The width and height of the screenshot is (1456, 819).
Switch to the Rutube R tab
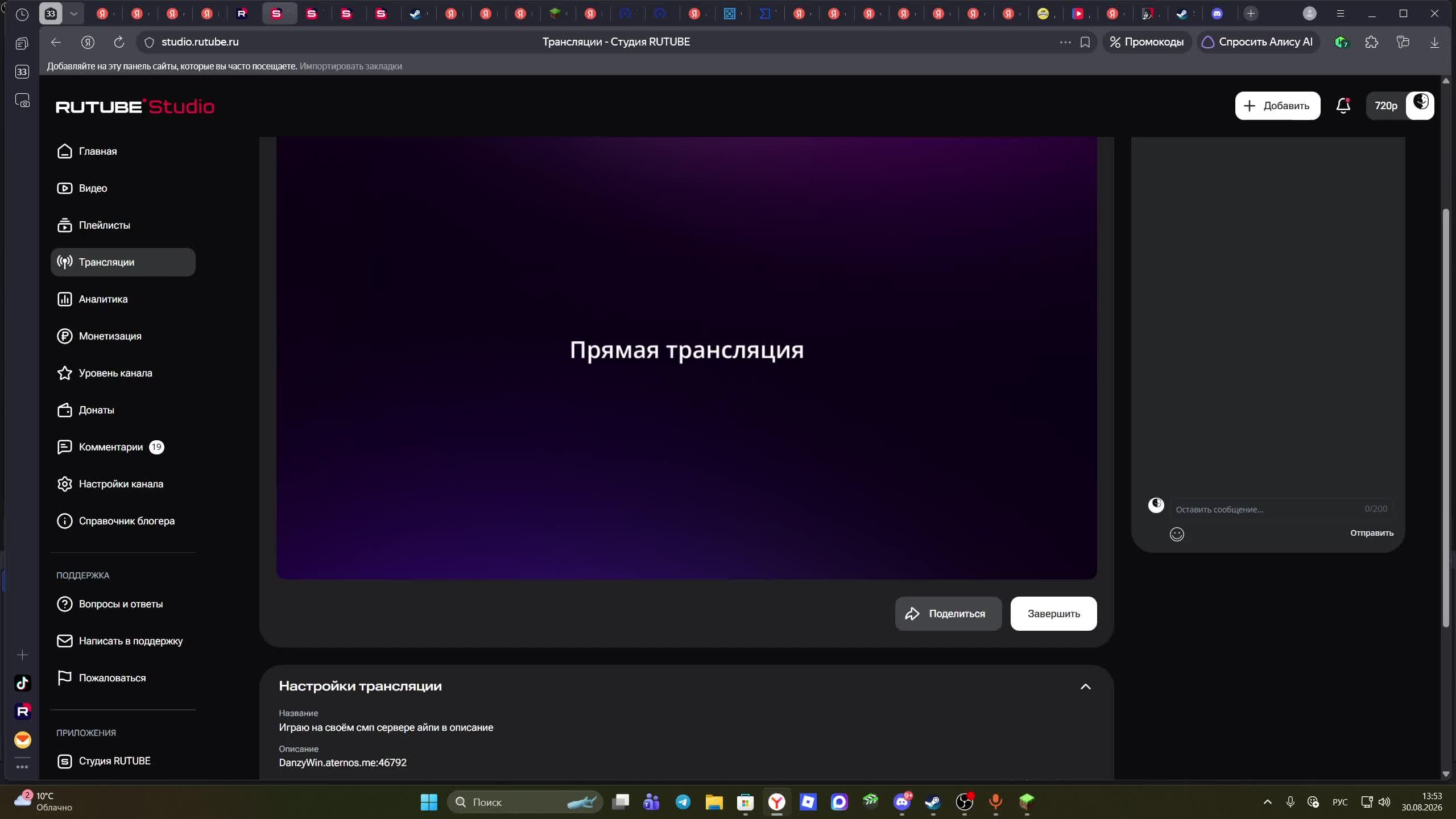click(242, 14)
